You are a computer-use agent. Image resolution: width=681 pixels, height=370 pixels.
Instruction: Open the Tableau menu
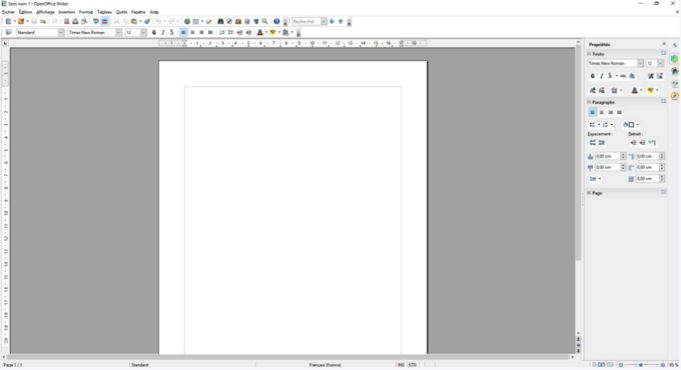pos(104,12)
